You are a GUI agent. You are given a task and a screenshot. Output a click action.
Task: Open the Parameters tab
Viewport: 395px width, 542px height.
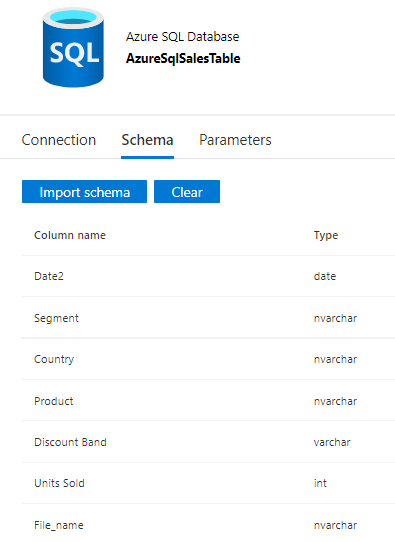235,140
